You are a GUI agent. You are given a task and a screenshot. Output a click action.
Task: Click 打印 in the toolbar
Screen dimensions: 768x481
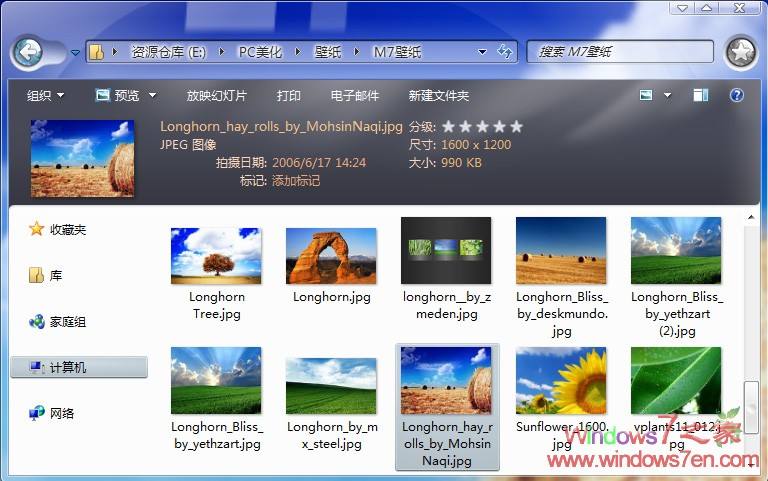(x=288, y=96)
